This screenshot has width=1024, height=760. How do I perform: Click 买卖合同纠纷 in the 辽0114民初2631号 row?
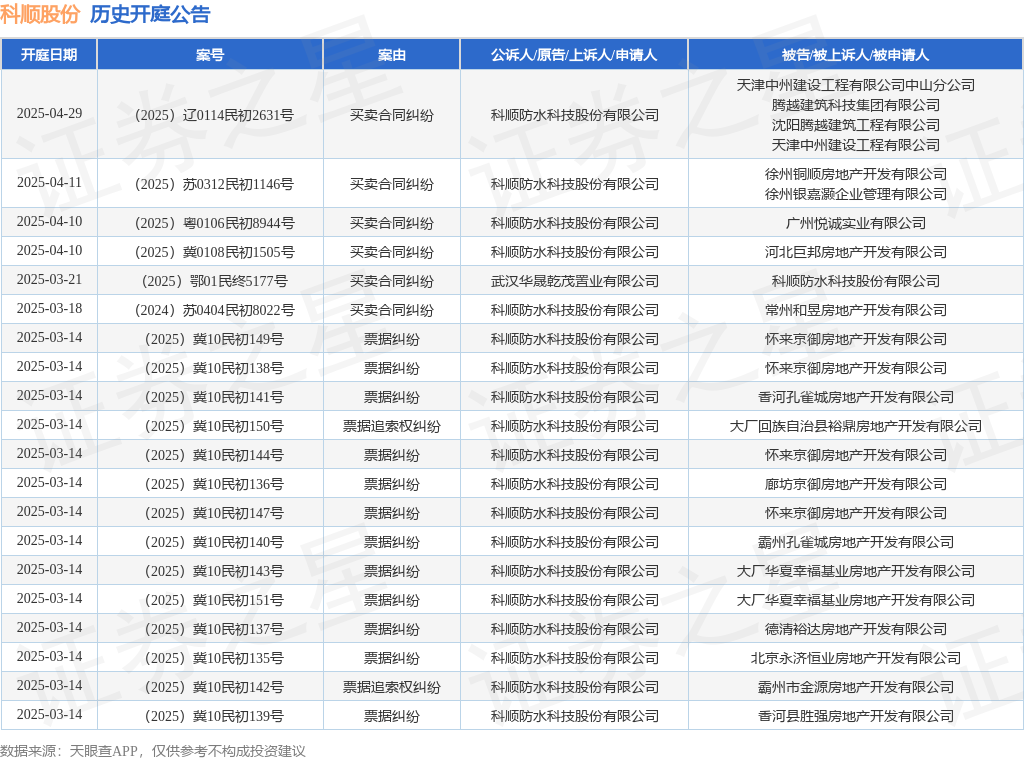tap(392, 116)
